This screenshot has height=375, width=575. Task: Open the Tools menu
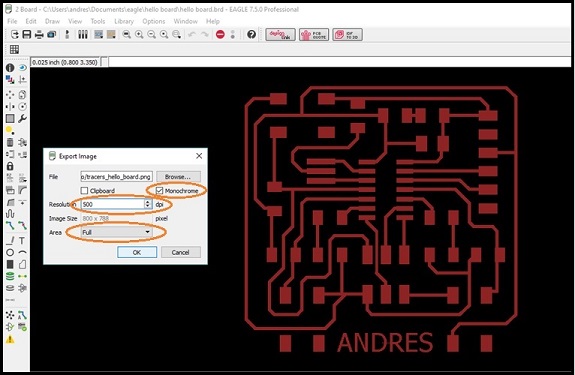click(x=98, y=21)
